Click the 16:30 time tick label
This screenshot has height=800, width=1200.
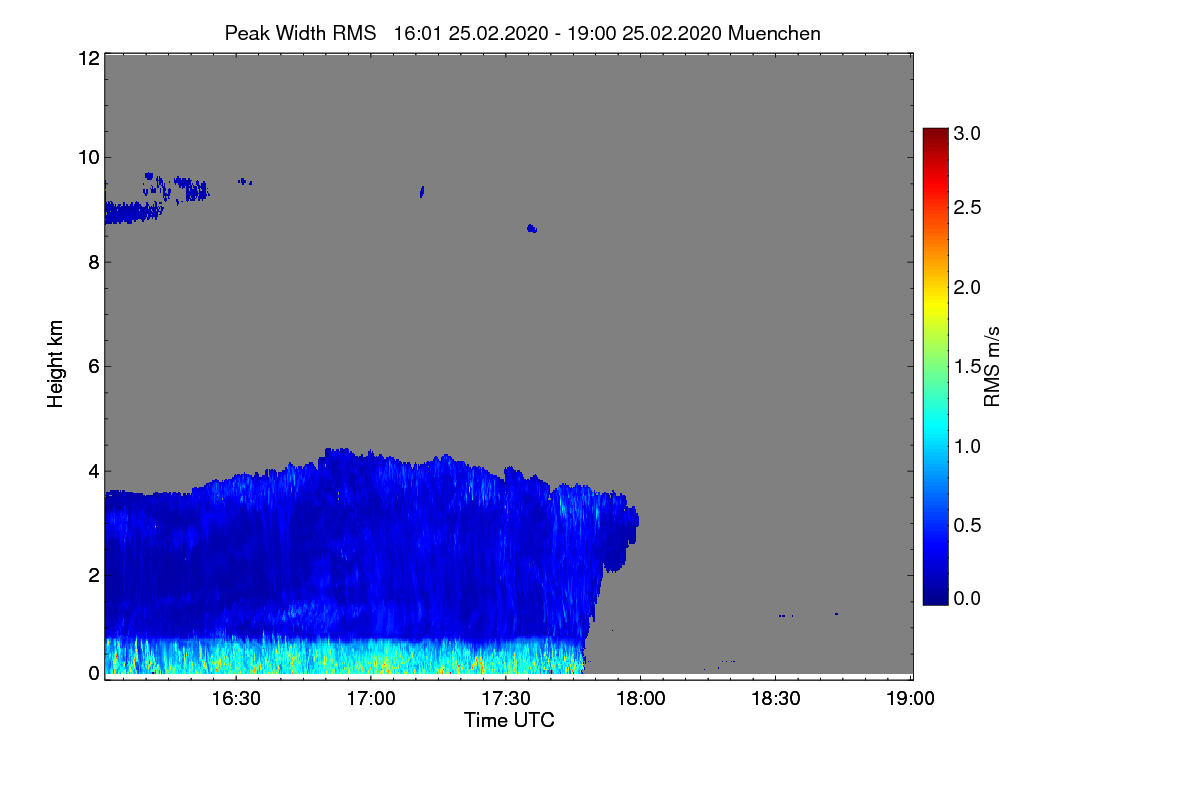click(x=237, y=698)
